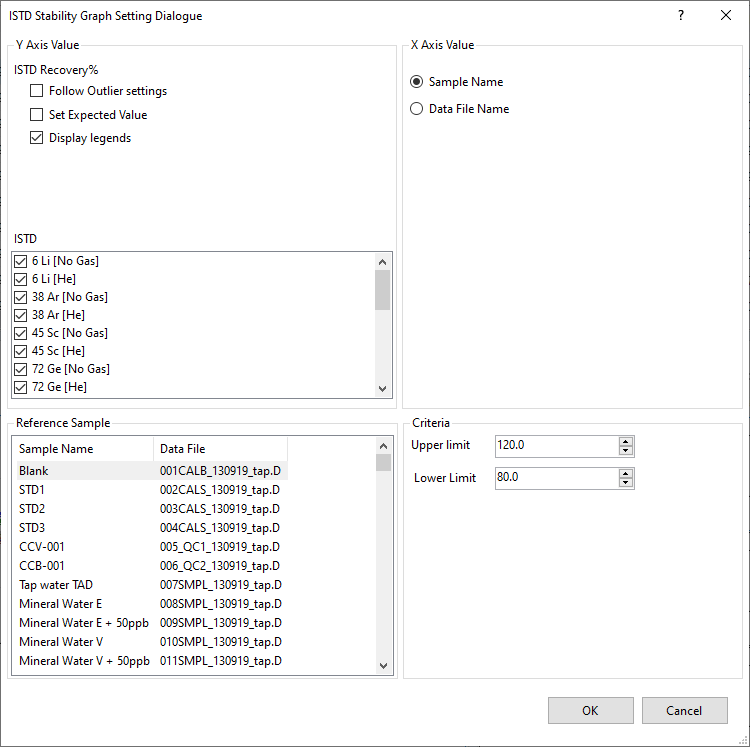Tick the Set Expected Value checkbox
The height and width of the screenshot is (747, 750).
coord(36,114)
